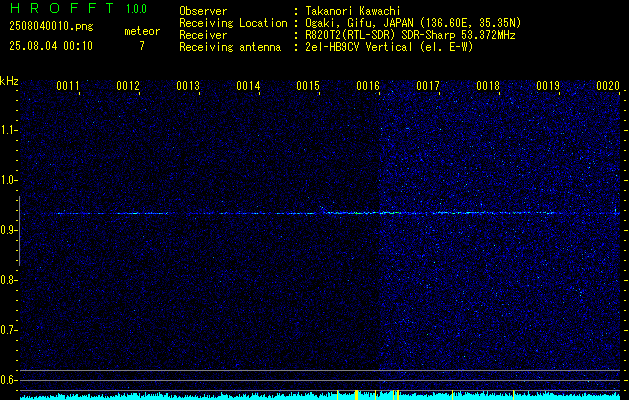Click time marker 0020

coord(608,86)
